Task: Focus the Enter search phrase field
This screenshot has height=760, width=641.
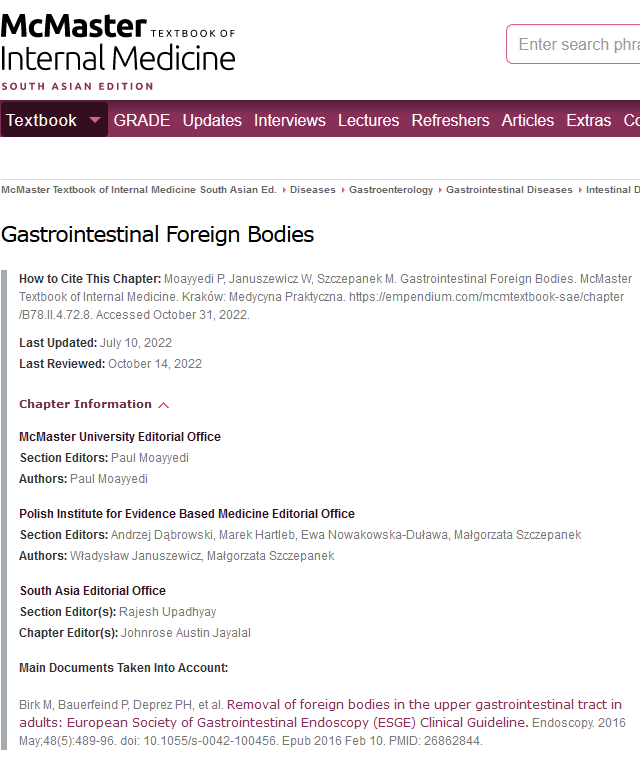Action: [574, 44]
